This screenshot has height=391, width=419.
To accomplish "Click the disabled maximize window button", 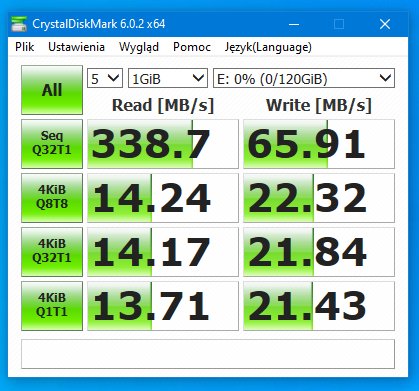I will [339, 24].
